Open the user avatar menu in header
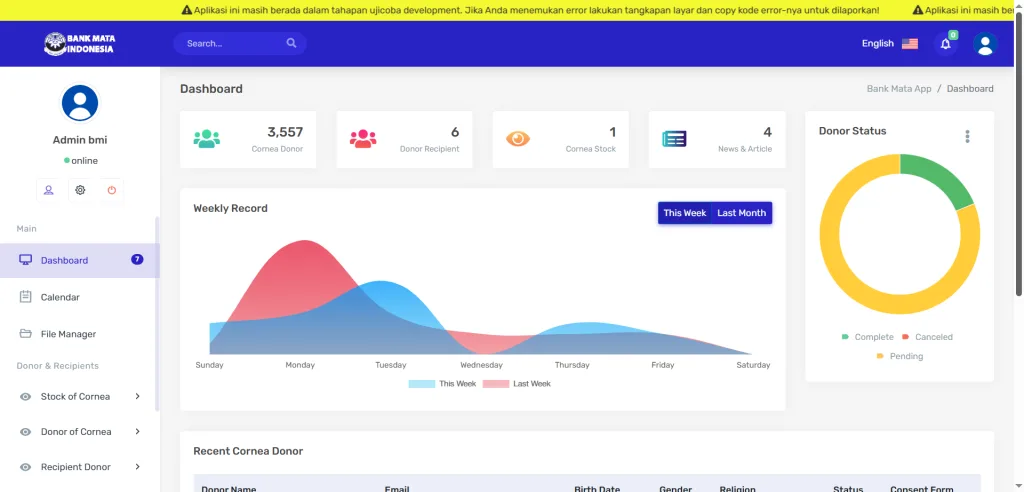This screenshot has width=1024, height=492. 985,44
